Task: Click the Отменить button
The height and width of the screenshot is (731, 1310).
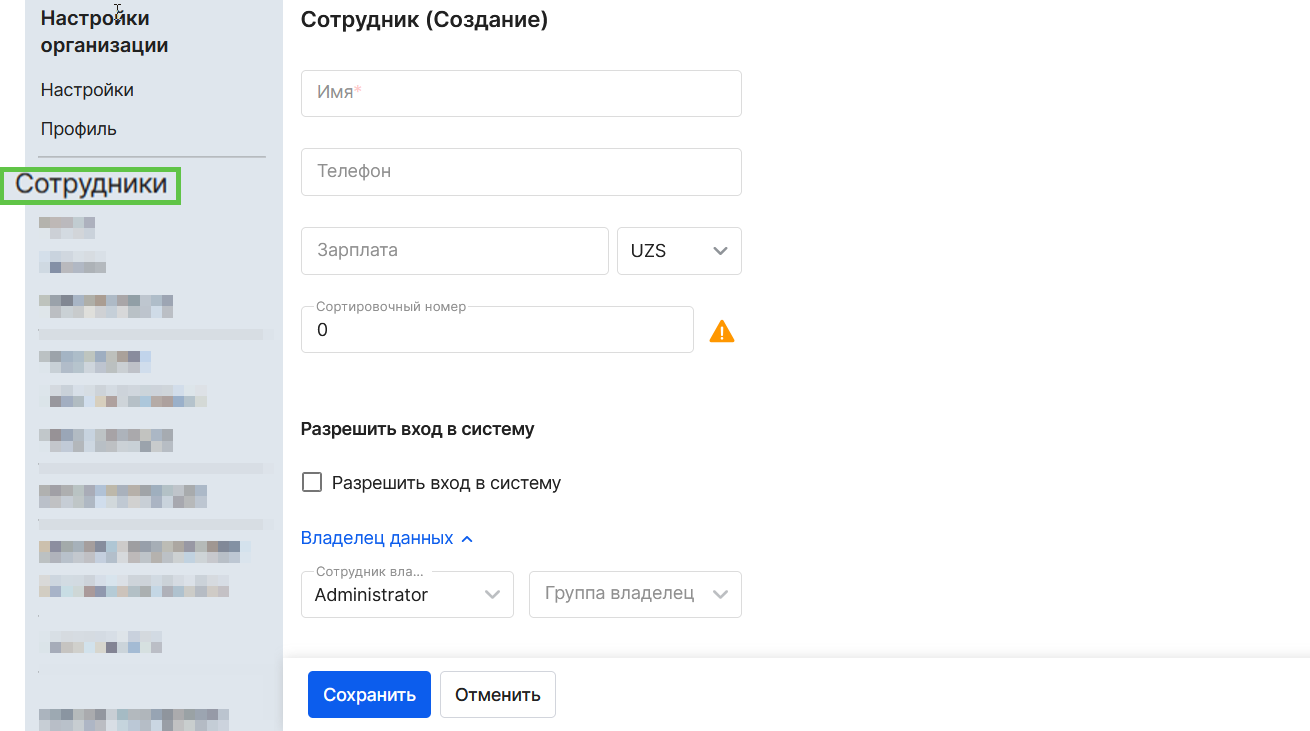Action: (498, 695)
